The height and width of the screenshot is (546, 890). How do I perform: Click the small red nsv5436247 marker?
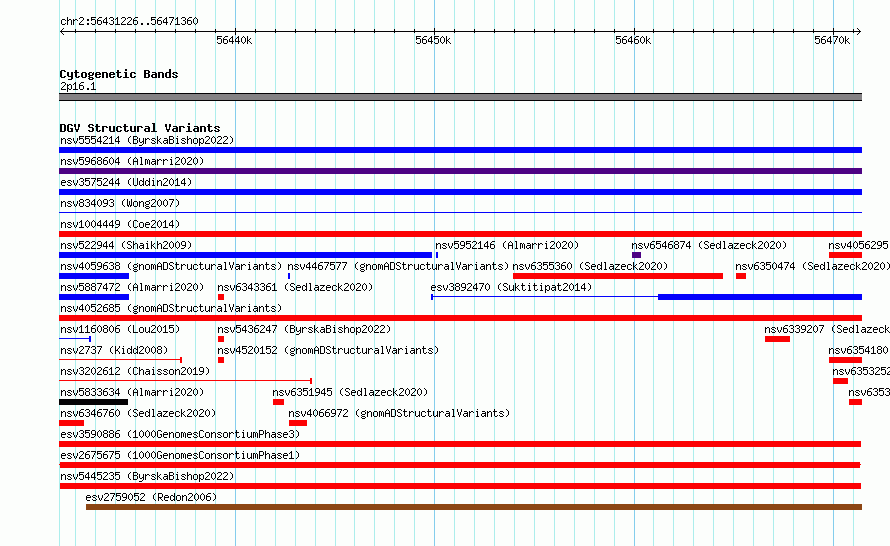[221, 339]
